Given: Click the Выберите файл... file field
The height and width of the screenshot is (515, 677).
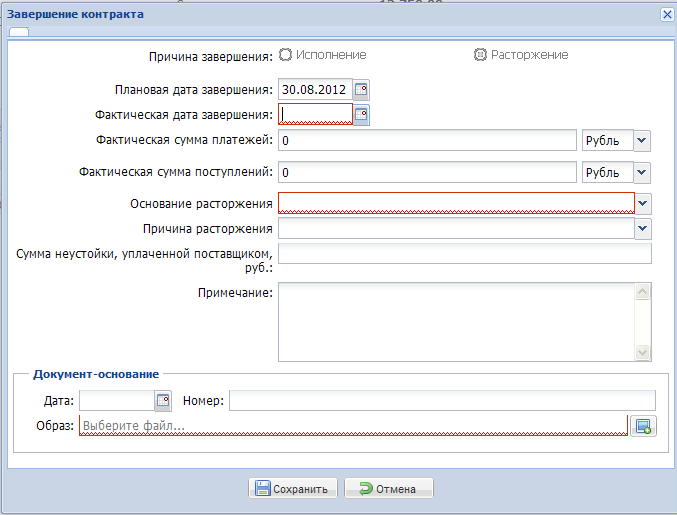Looking at the screenshot, I should tap(353, 426).
